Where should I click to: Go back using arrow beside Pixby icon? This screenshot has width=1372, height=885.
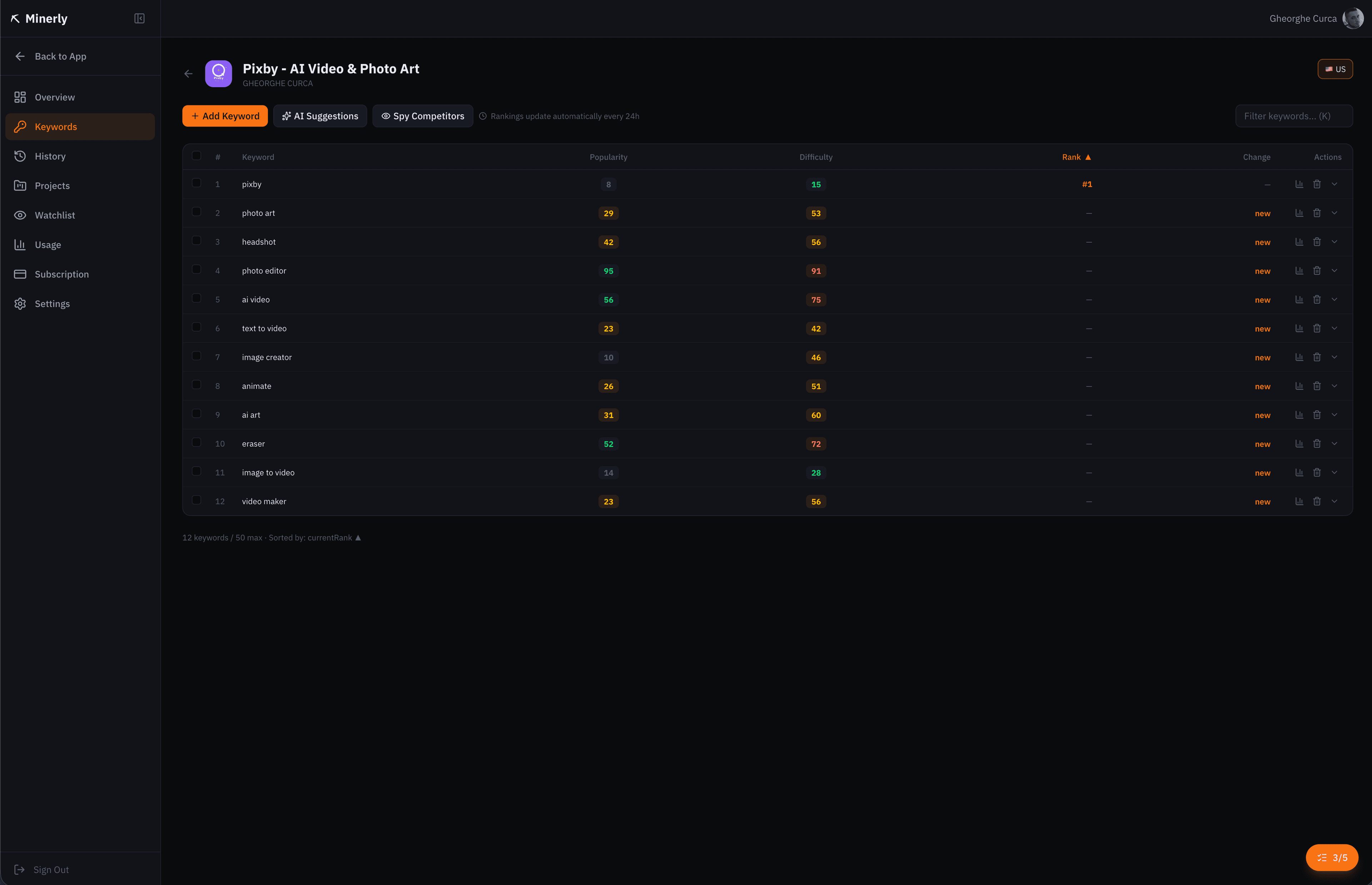(188, 74)
